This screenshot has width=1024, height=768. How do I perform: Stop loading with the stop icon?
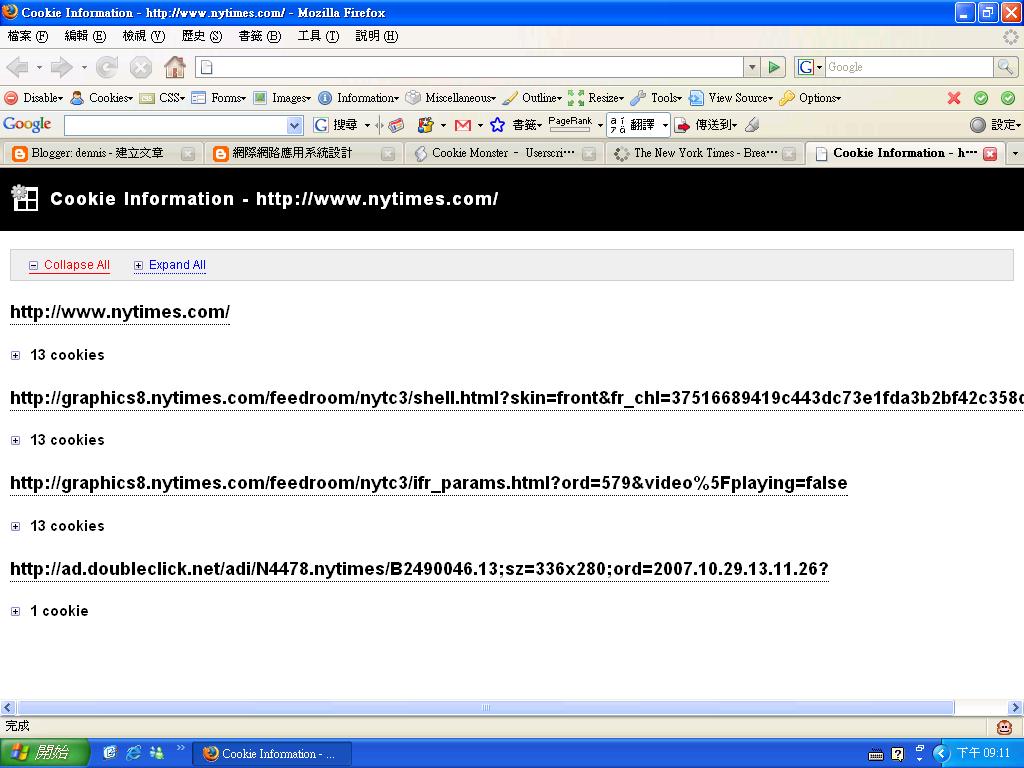pos(140,67)
